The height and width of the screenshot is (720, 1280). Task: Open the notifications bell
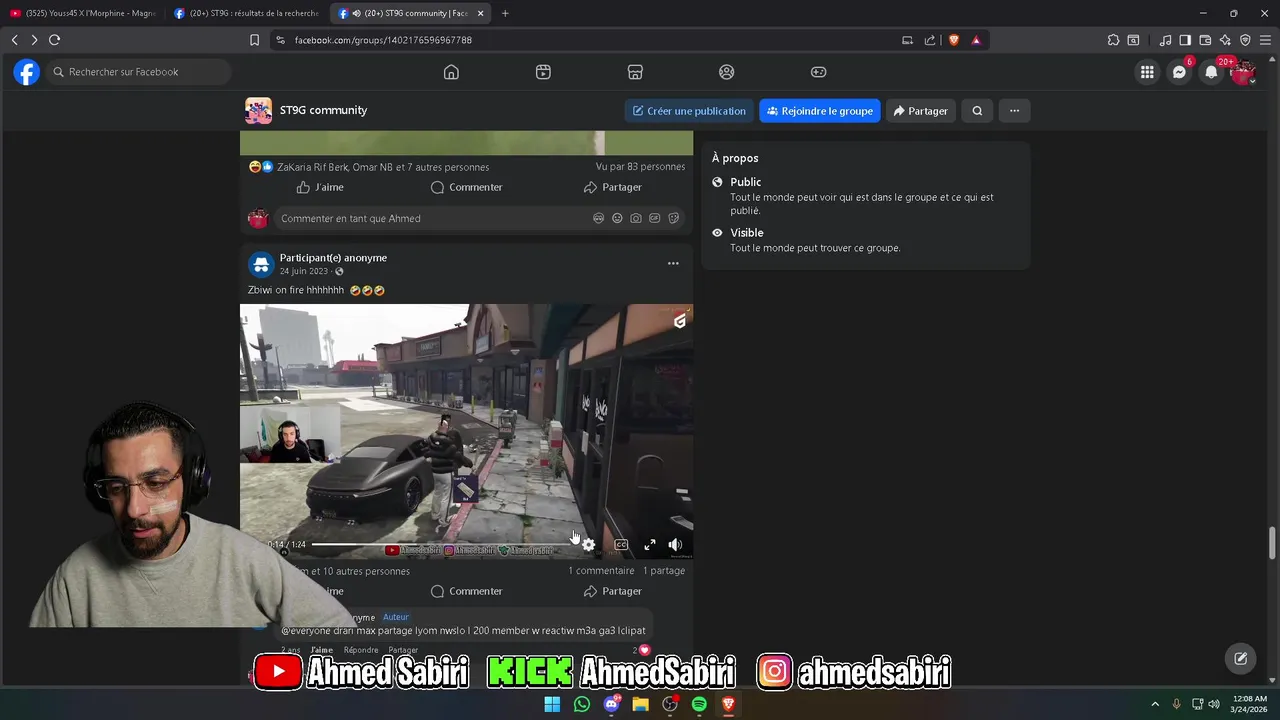point(1211,72)
